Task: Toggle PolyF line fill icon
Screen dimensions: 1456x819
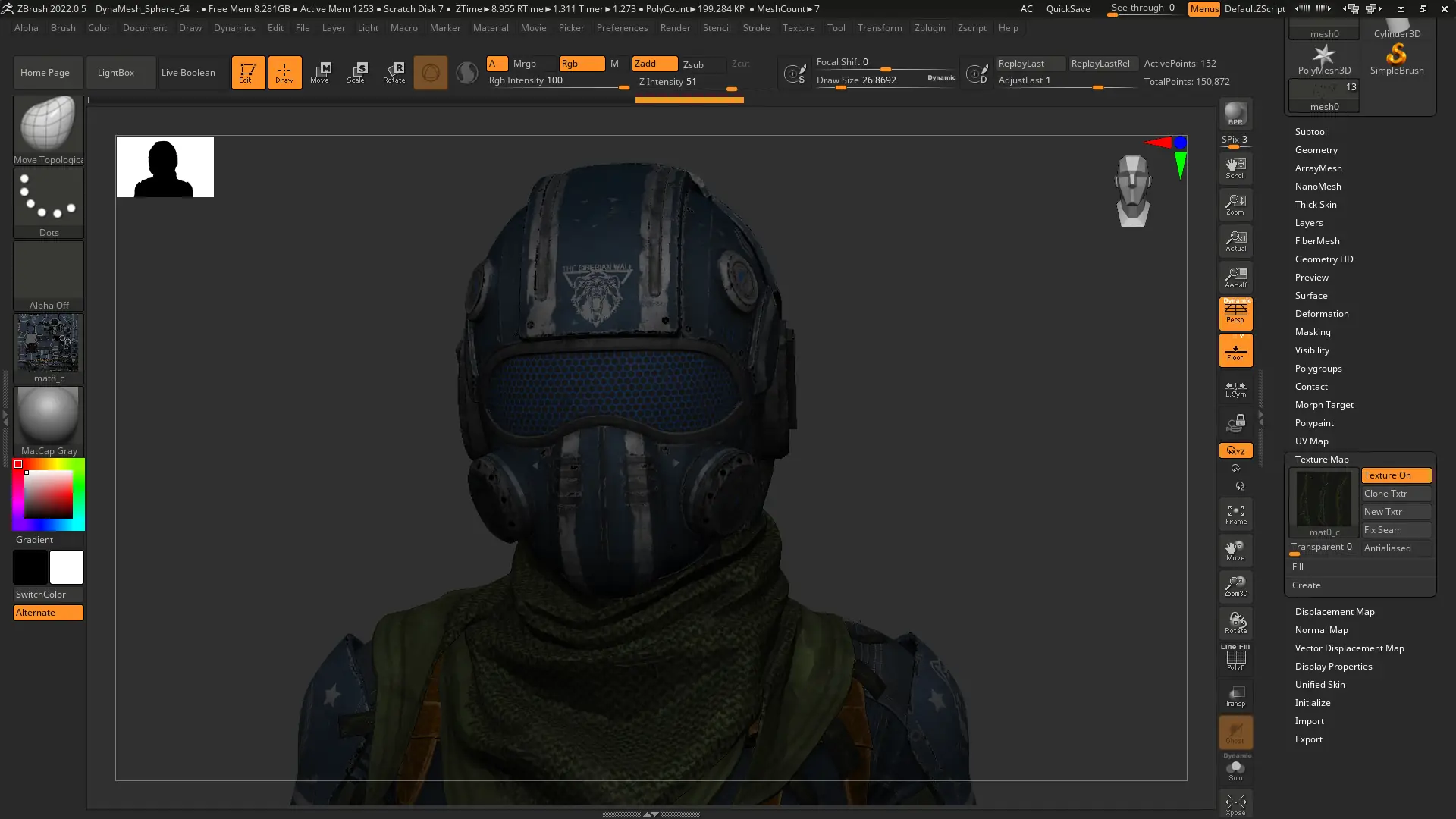Action: [x=1235, y=657]
